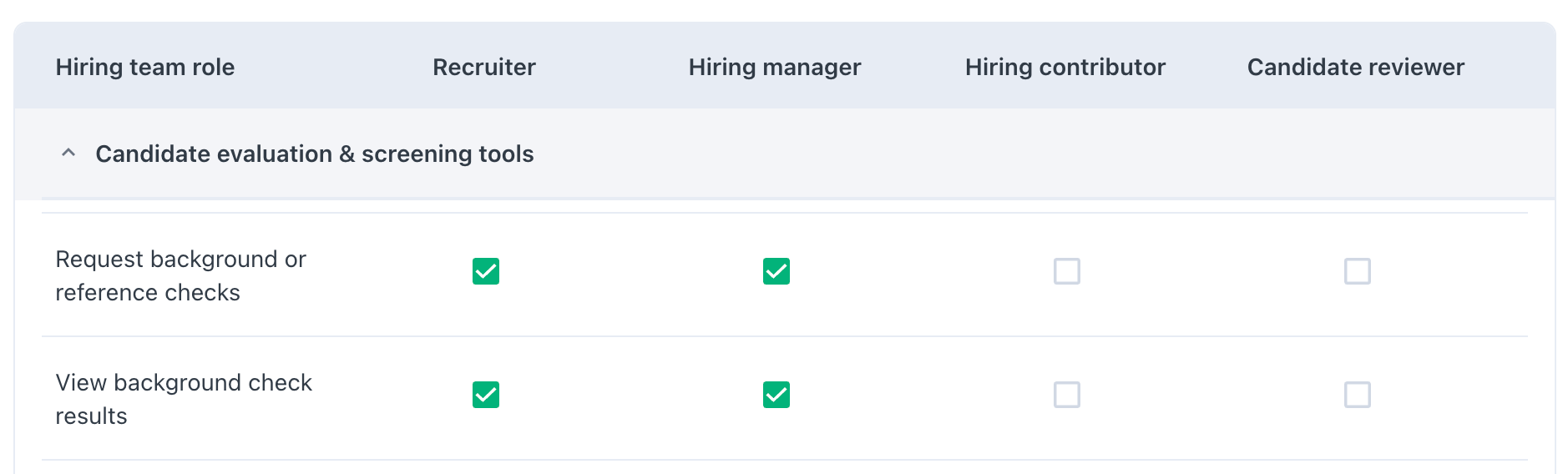Click the Hiring team role header label

tap(145, 67)
